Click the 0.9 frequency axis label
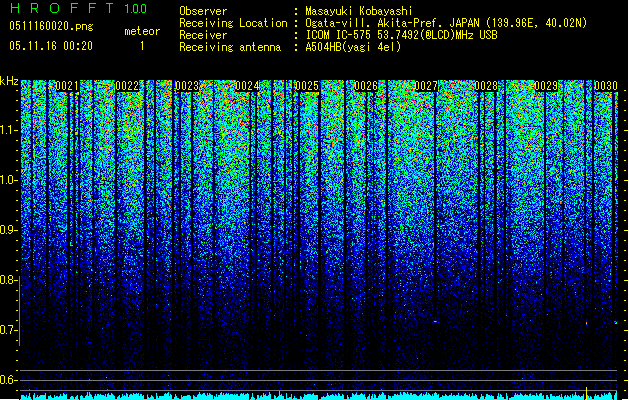The width and height of the screenshot is (629, 400). (x=8, y=230)
